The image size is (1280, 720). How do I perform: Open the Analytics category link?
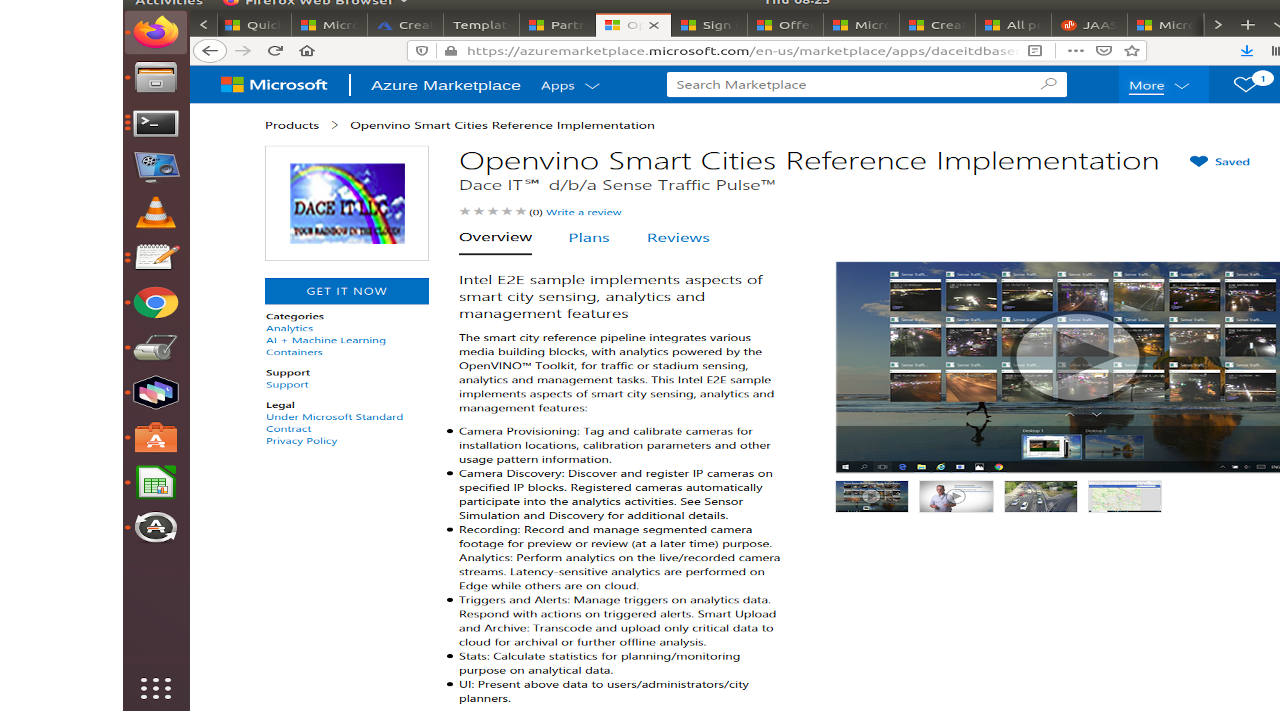click(x=289, y=328)
